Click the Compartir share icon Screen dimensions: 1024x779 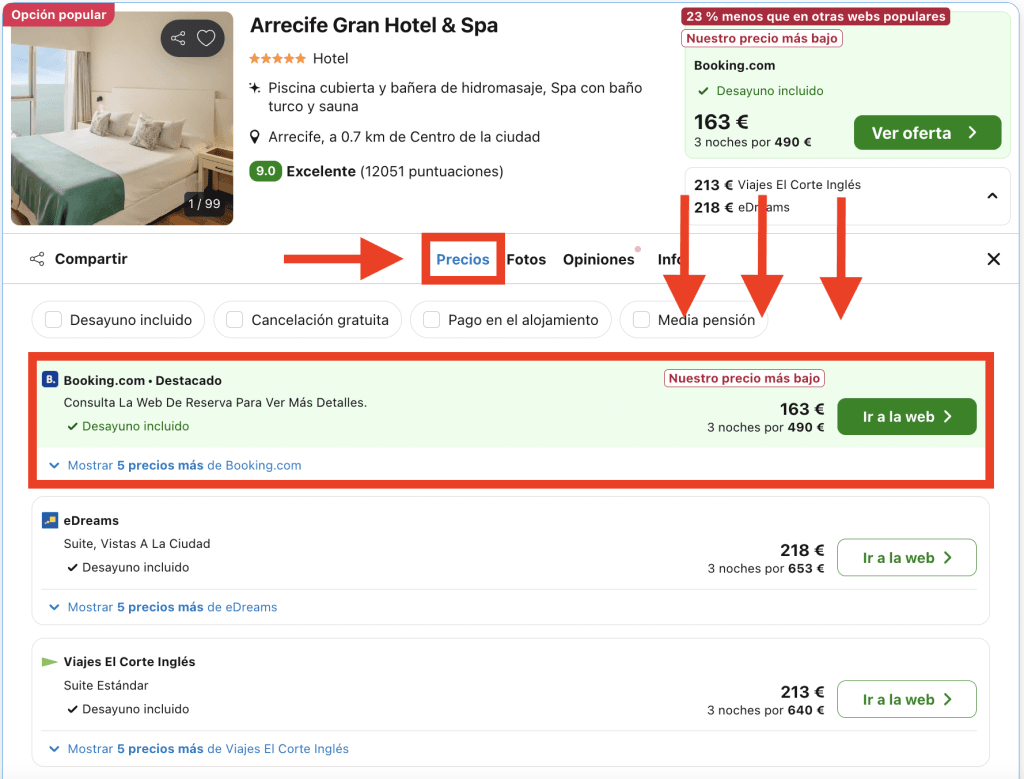coord(37,259)
